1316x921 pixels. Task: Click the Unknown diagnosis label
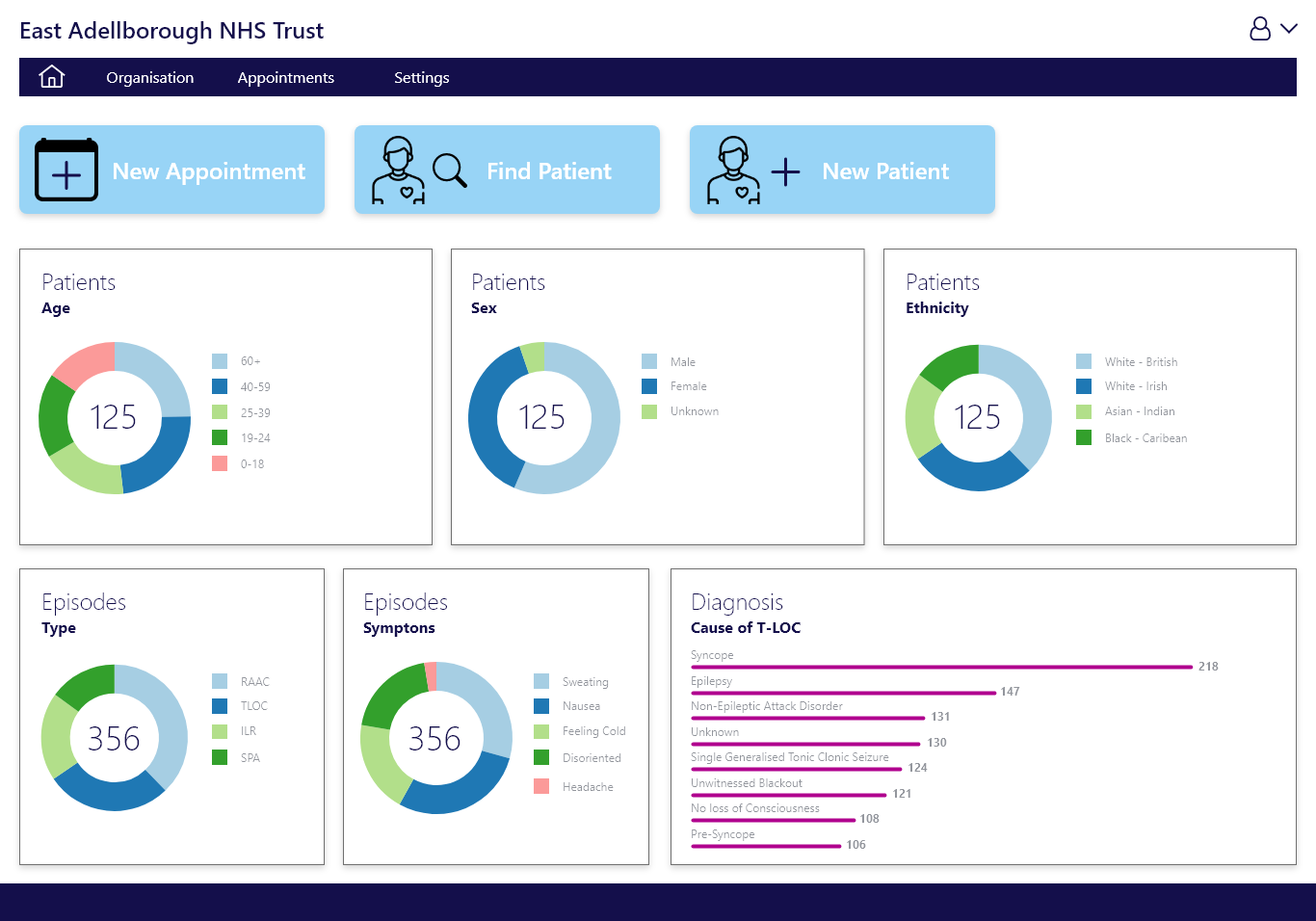715,732
